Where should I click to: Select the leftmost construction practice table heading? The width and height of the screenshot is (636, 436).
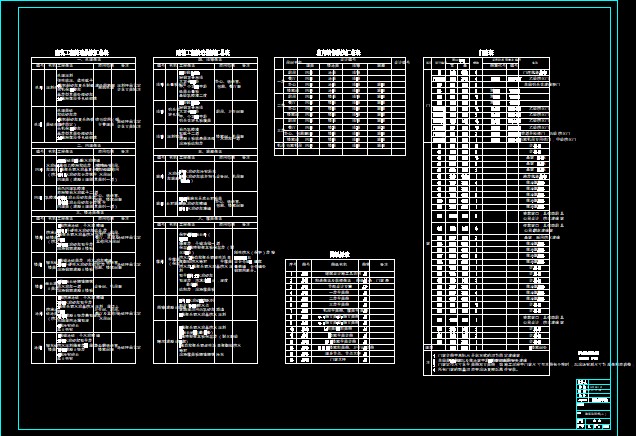pos(82,51)
